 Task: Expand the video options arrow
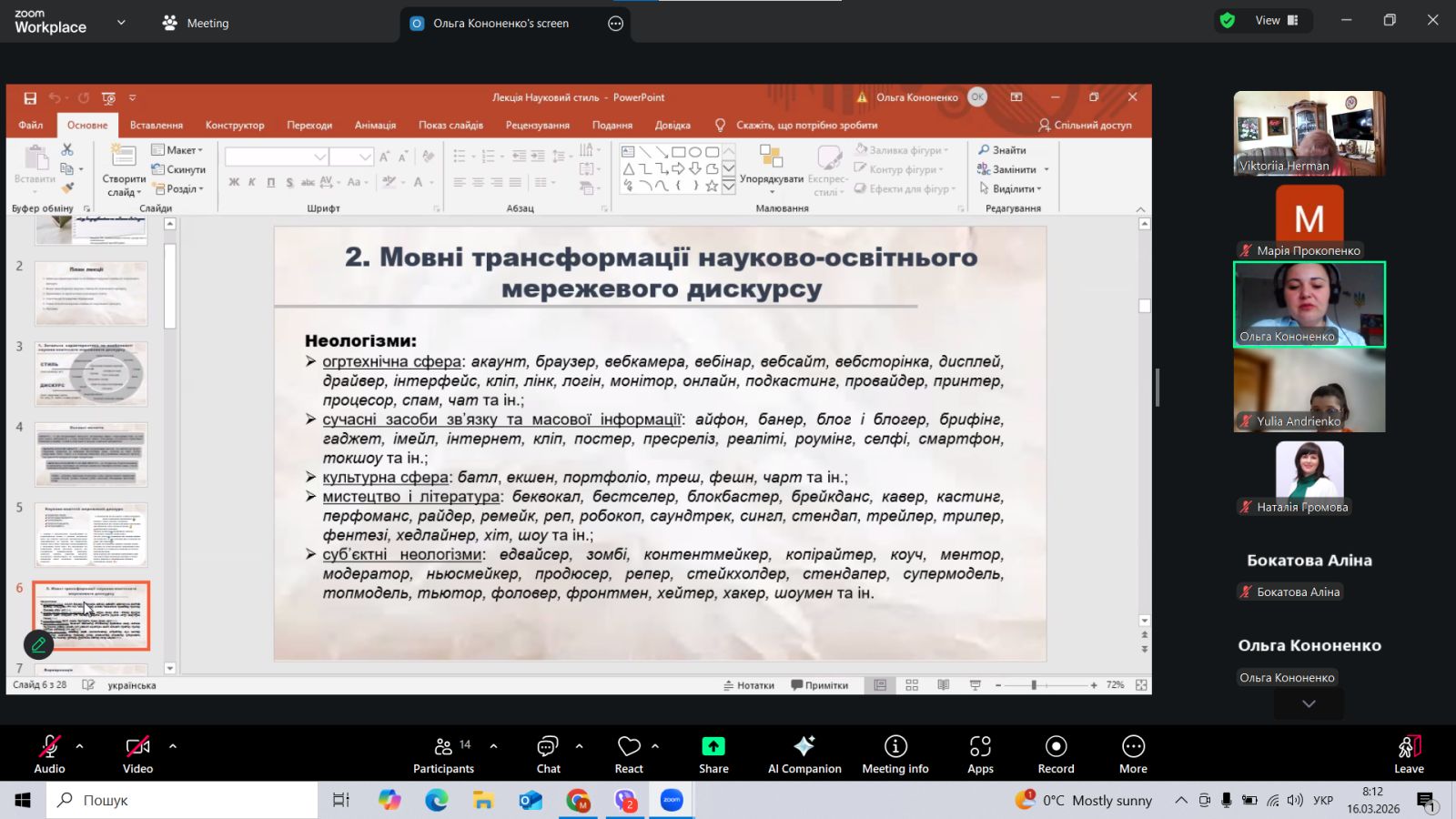coord(173,746)
